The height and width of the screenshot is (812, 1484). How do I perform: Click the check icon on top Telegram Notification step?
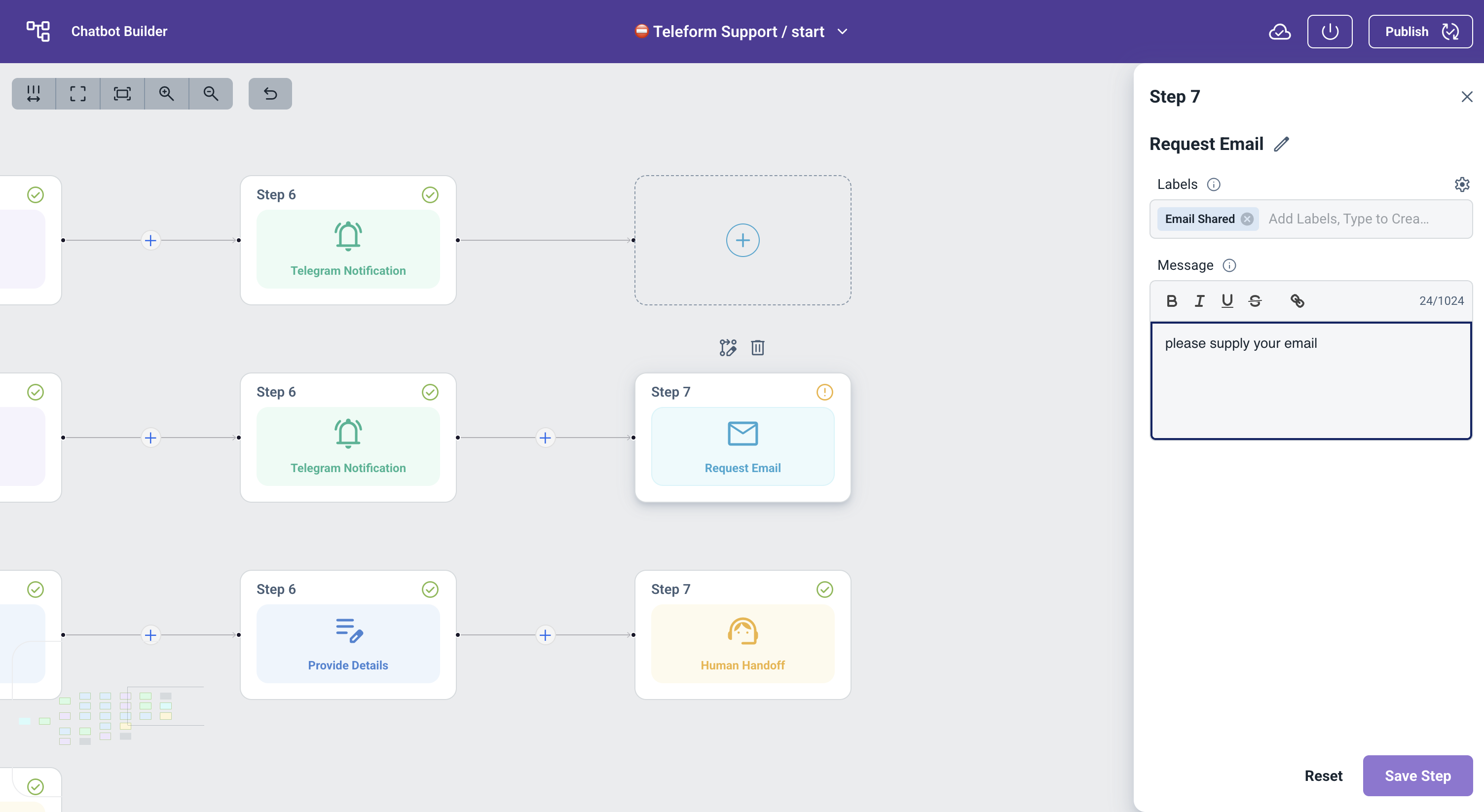pos(430,195)
